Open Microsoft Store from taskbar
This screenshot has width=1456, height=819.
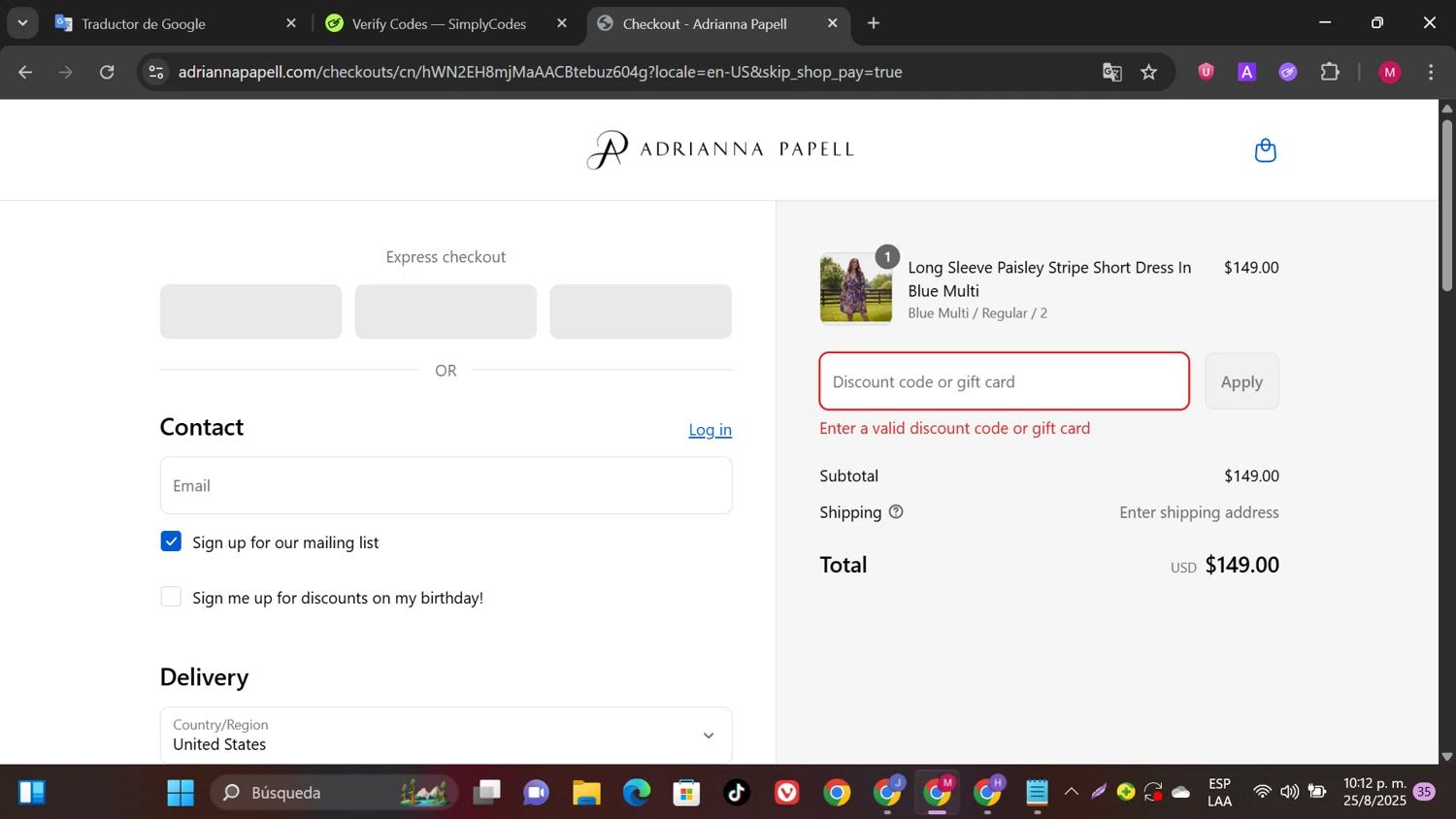click(687, 793)
